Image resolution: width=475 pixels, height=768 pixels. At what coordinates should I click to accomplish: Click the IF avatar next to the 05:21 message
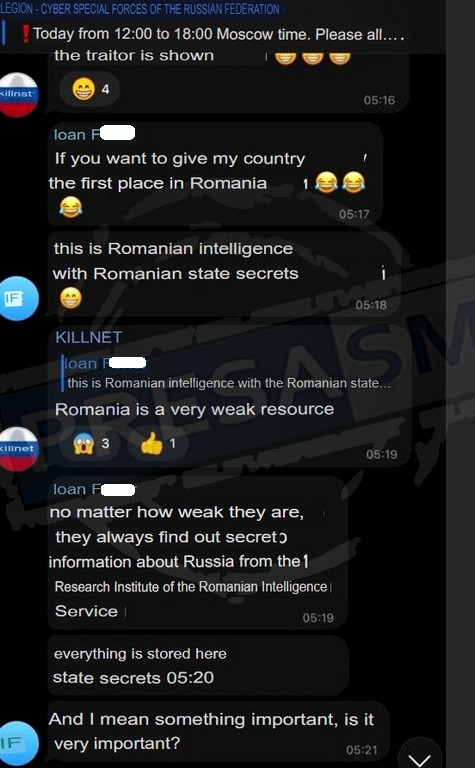(18, 744)
